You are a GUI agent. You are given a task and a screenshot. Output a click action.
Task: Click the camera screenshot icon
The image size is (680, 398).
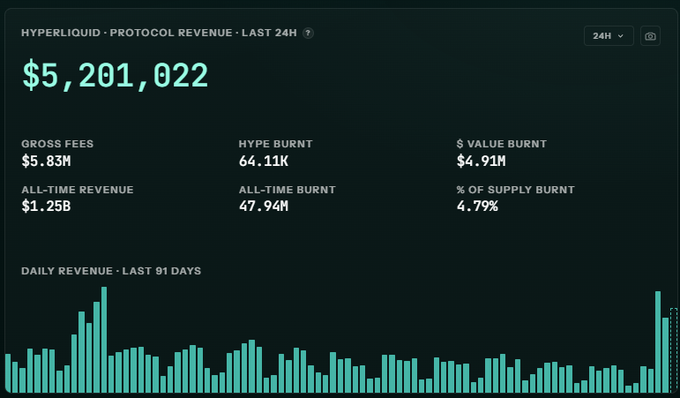tap(650, 36)
